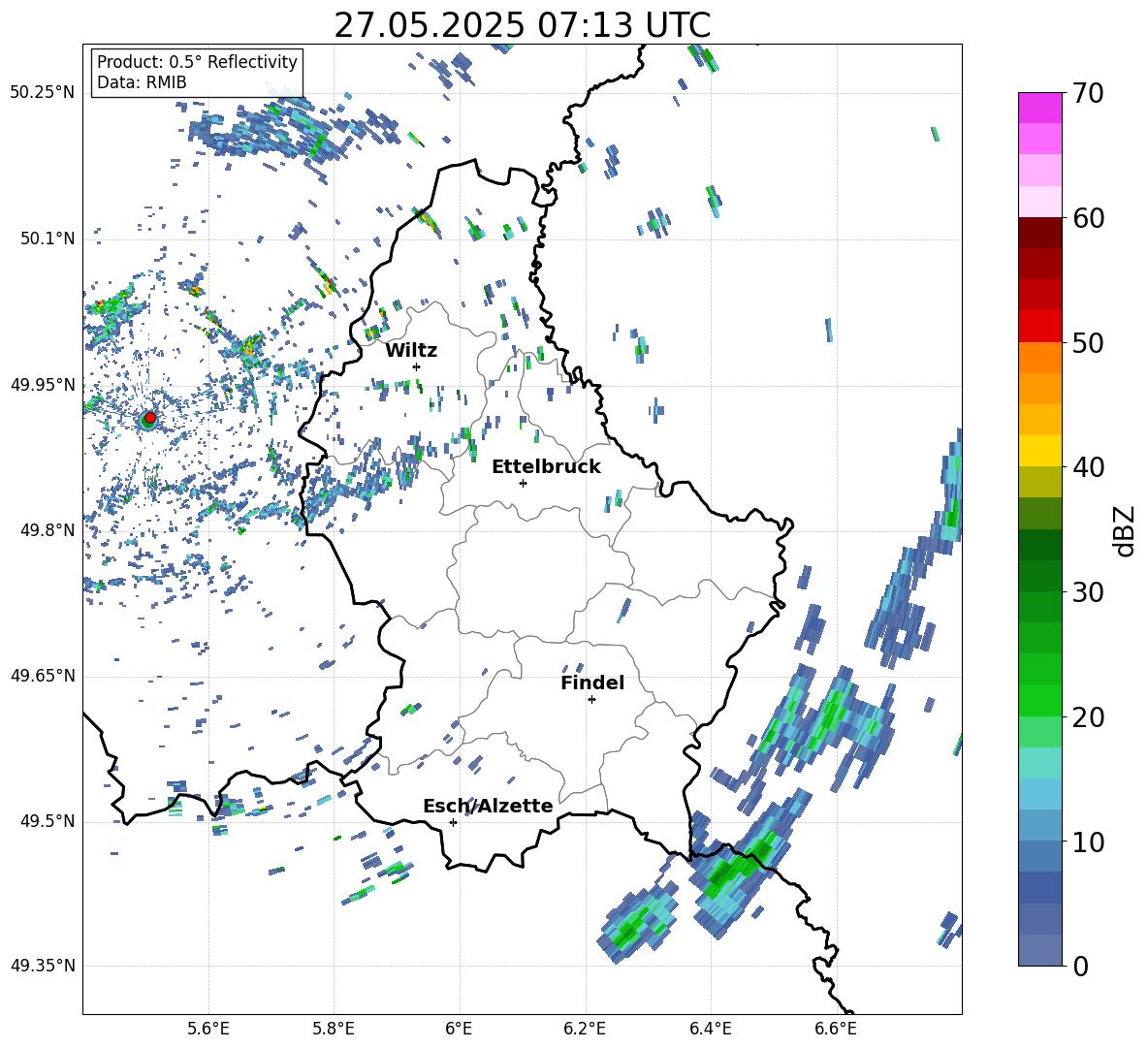Click the 20 value on the colorbar
The image size is (1148, 1048).
click(1088, 716)
